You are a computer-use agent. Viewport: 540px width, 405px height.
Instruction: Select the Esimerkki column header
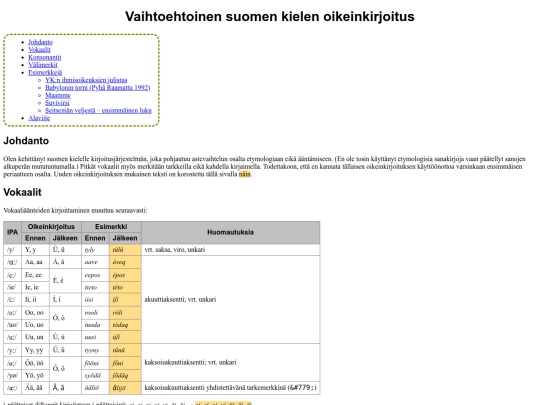pos(111,227)
